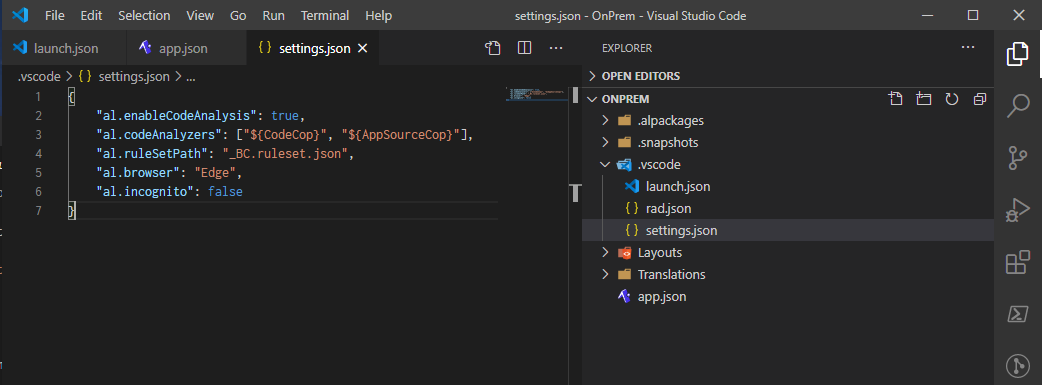Click the editor minimap preview
The width and height of the screenshot is (1042, 385).
[536, 94]
